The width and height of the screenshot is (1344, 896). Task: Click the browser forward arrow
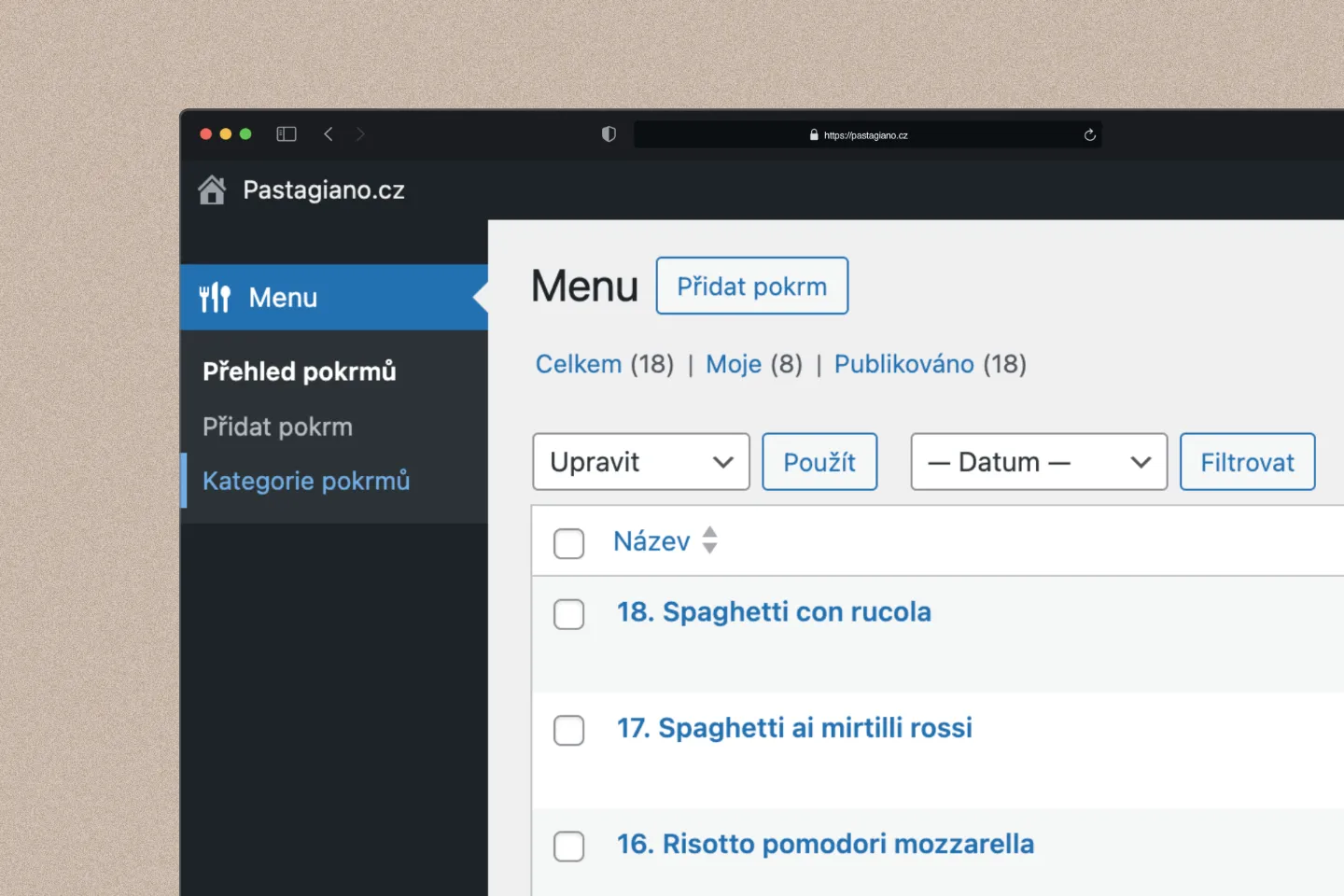360,134
